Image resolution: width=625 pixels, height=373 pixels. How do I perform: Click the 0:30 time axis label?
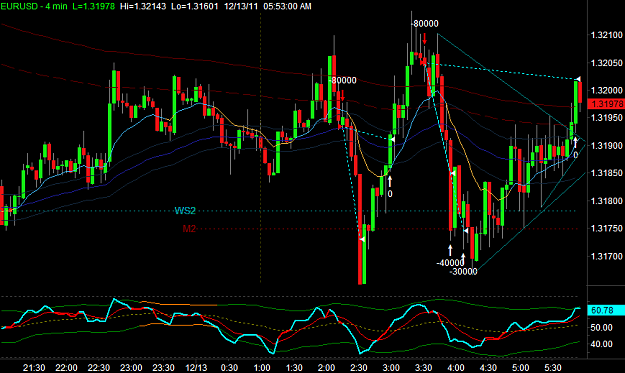coord(229,368)
